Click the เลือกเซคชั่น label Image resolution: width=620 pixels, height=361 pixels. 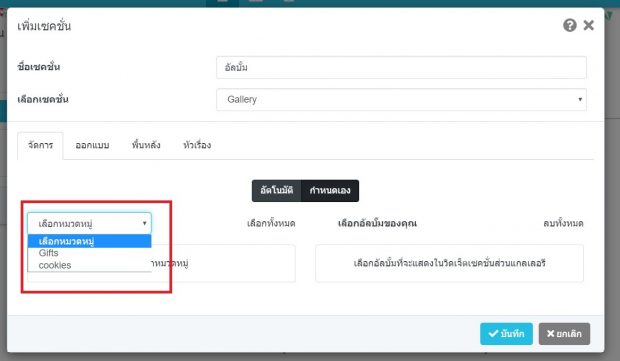click(x=43, y=99)
